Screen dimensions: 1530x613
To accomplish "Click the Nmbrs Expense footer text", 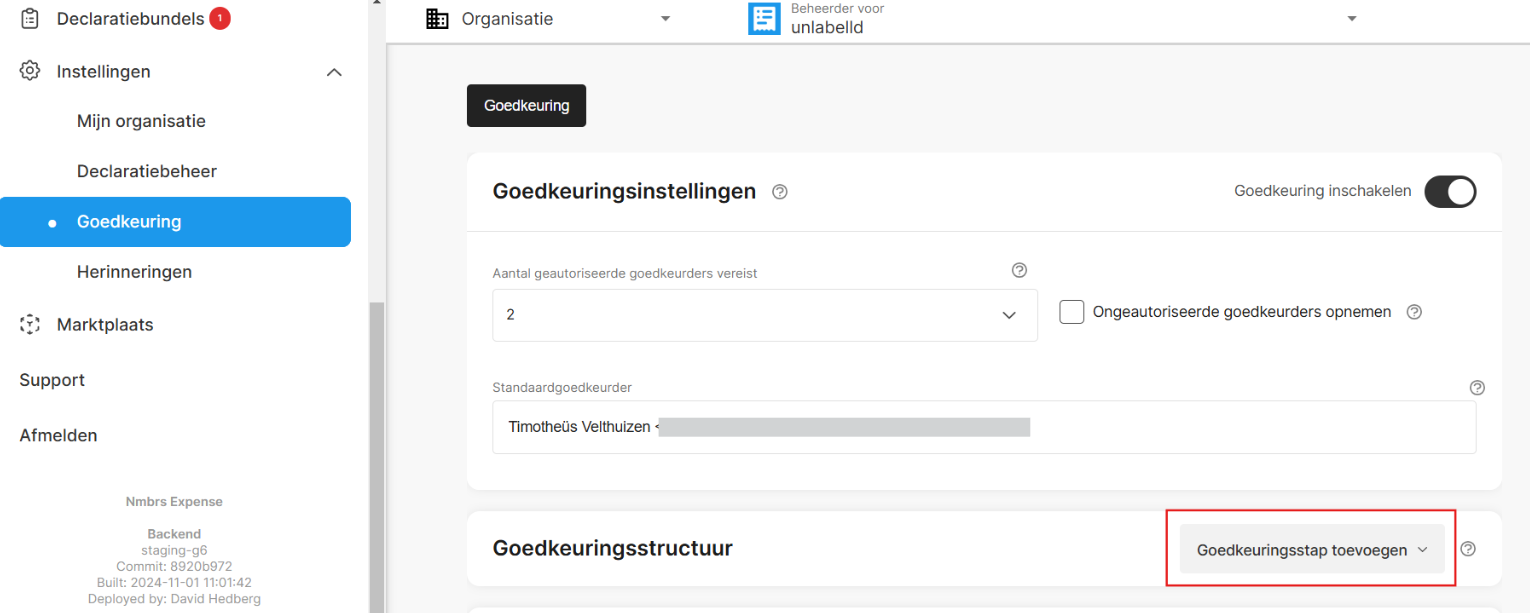I will (174, 502).
